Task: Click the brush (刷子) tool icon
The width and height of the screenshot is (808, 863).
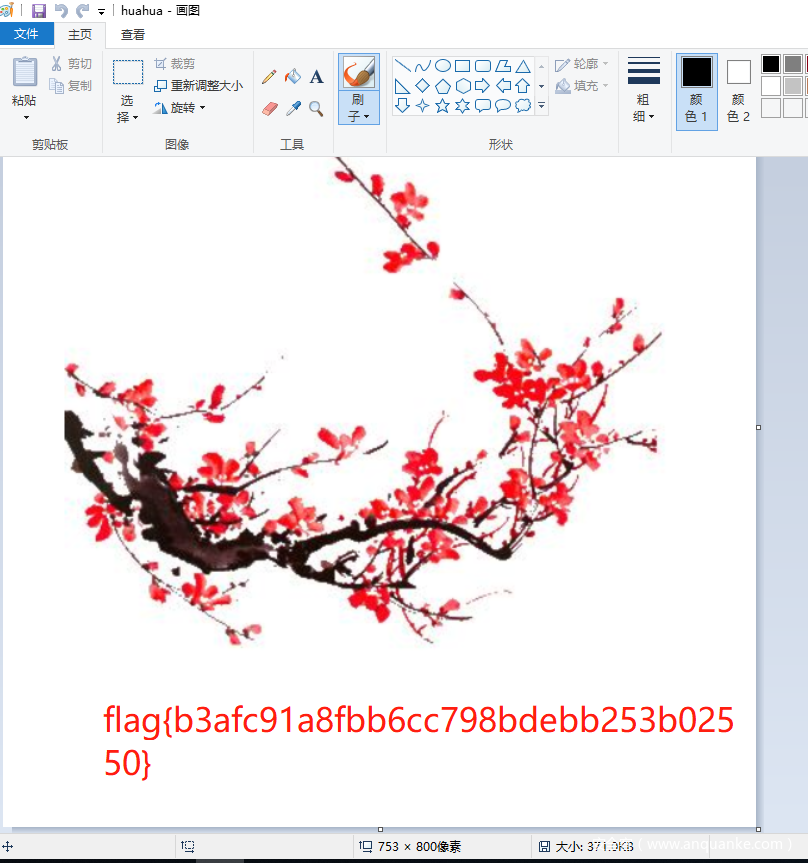Action: point(358,73)
